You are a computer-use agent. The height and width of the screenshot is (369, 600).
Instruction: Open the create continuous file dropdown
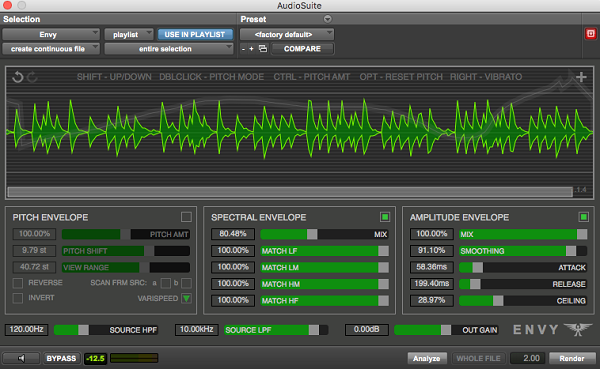tap(51, 49)
